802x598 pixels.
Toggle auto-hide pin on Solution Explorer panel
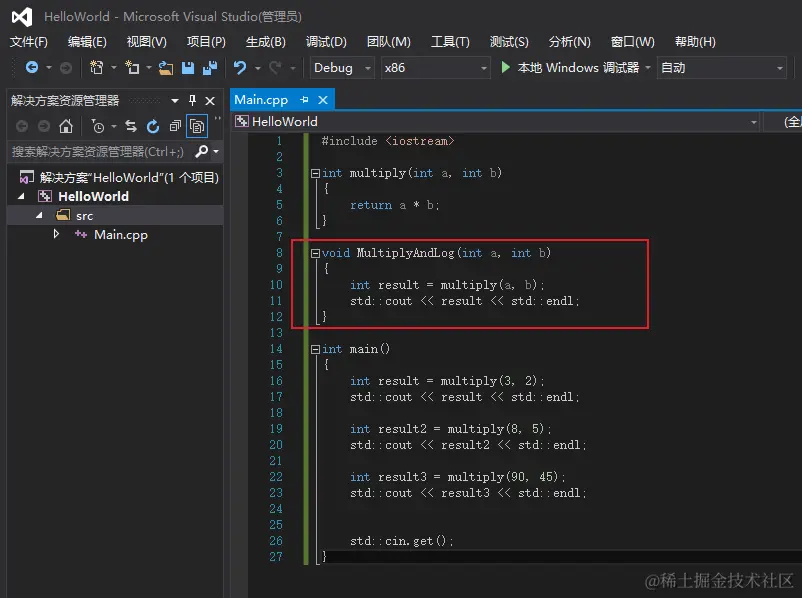(192, 101)
